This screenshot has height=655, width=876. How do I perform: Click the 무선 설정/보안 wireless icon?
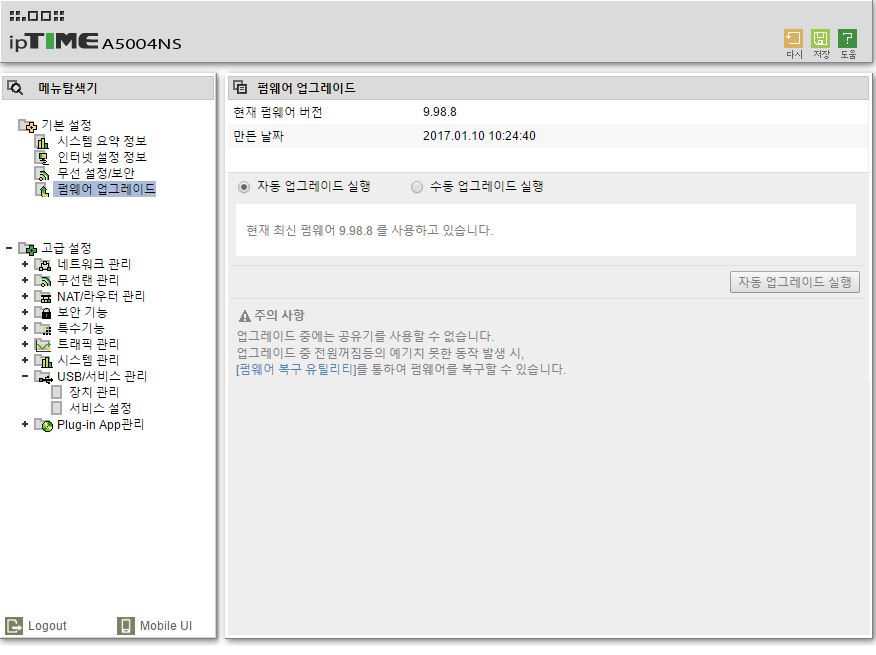click(42, 174)
